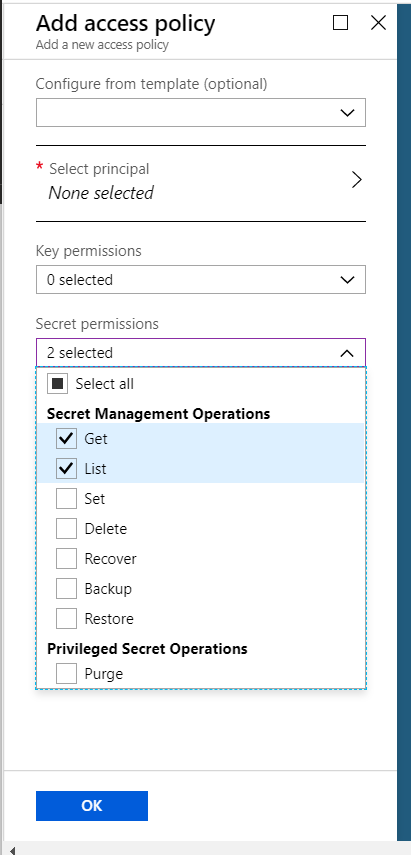Collapse the Secret permissions dropdown
Screen dimensions: 411x855
(201, 353)
